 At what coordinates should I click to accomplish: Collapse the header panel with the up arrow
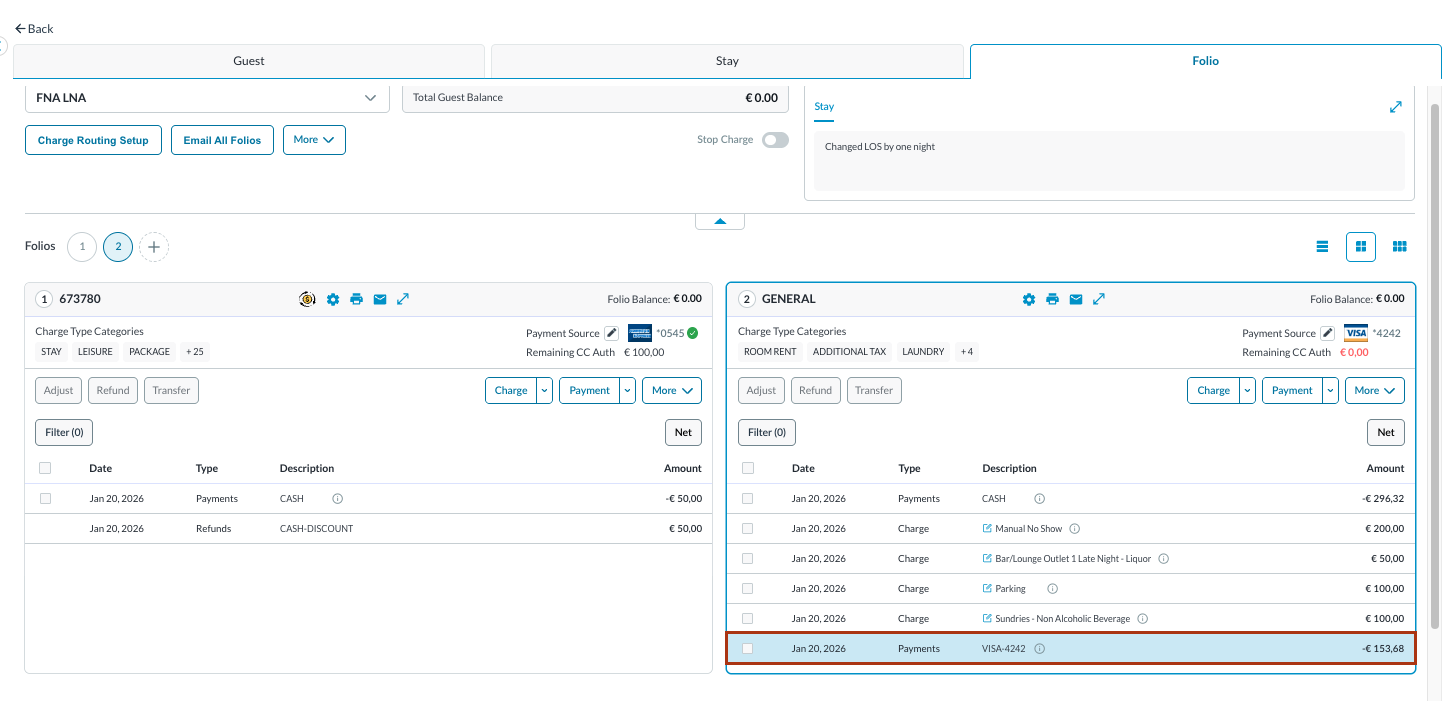pyautogui.click(x=720, y=221)
